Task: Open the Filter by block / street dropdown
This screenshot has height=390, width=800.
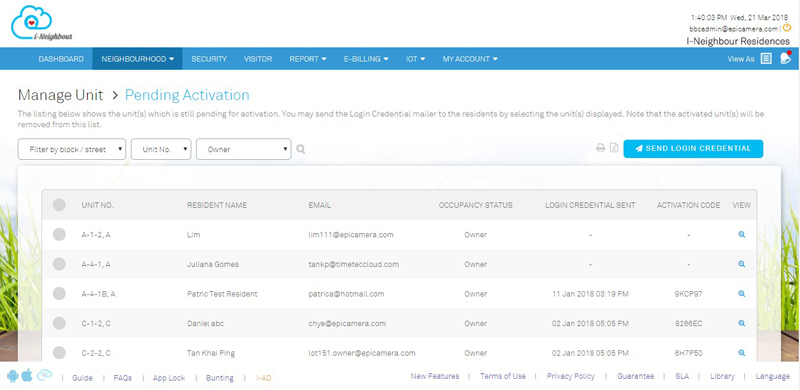Action: coord(72,150)
